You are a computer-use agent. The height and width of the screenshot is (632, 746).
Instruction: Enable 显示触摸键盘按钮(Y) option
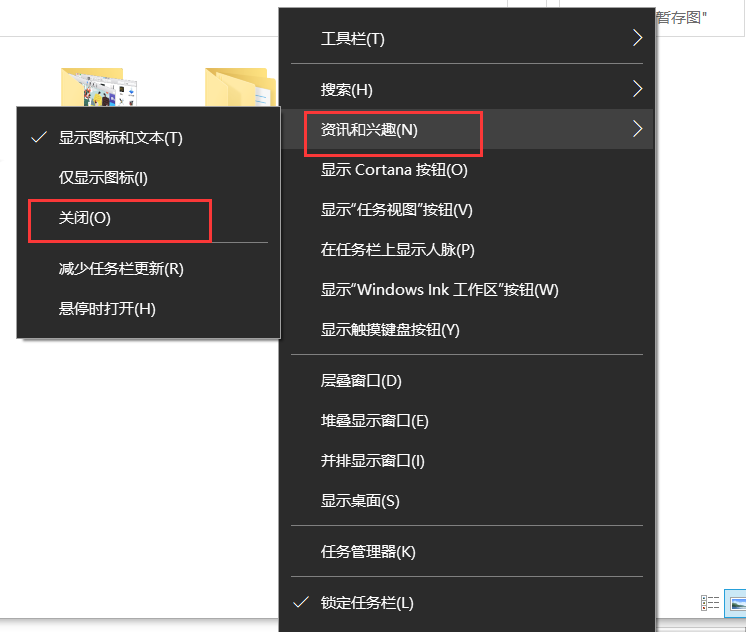[x=390, y=330]
